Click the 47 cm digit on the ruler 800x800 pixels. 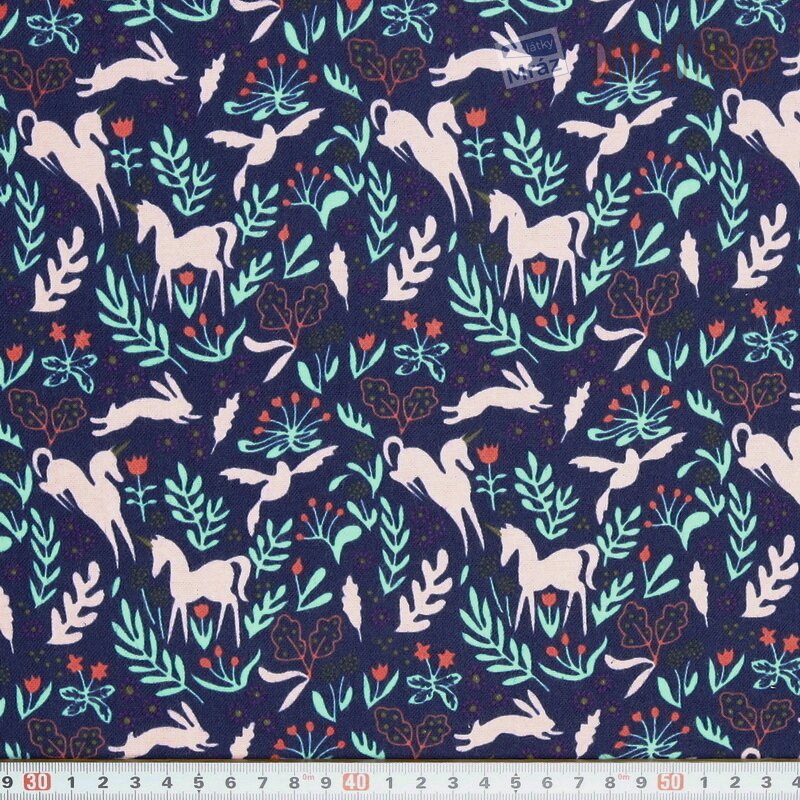pos(577,780)
